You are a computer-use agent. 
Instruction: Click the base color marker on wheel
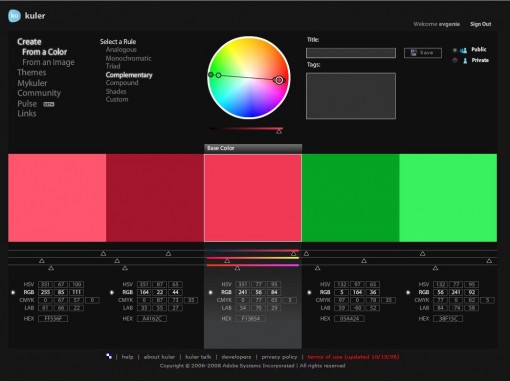(x=279, y=80)
